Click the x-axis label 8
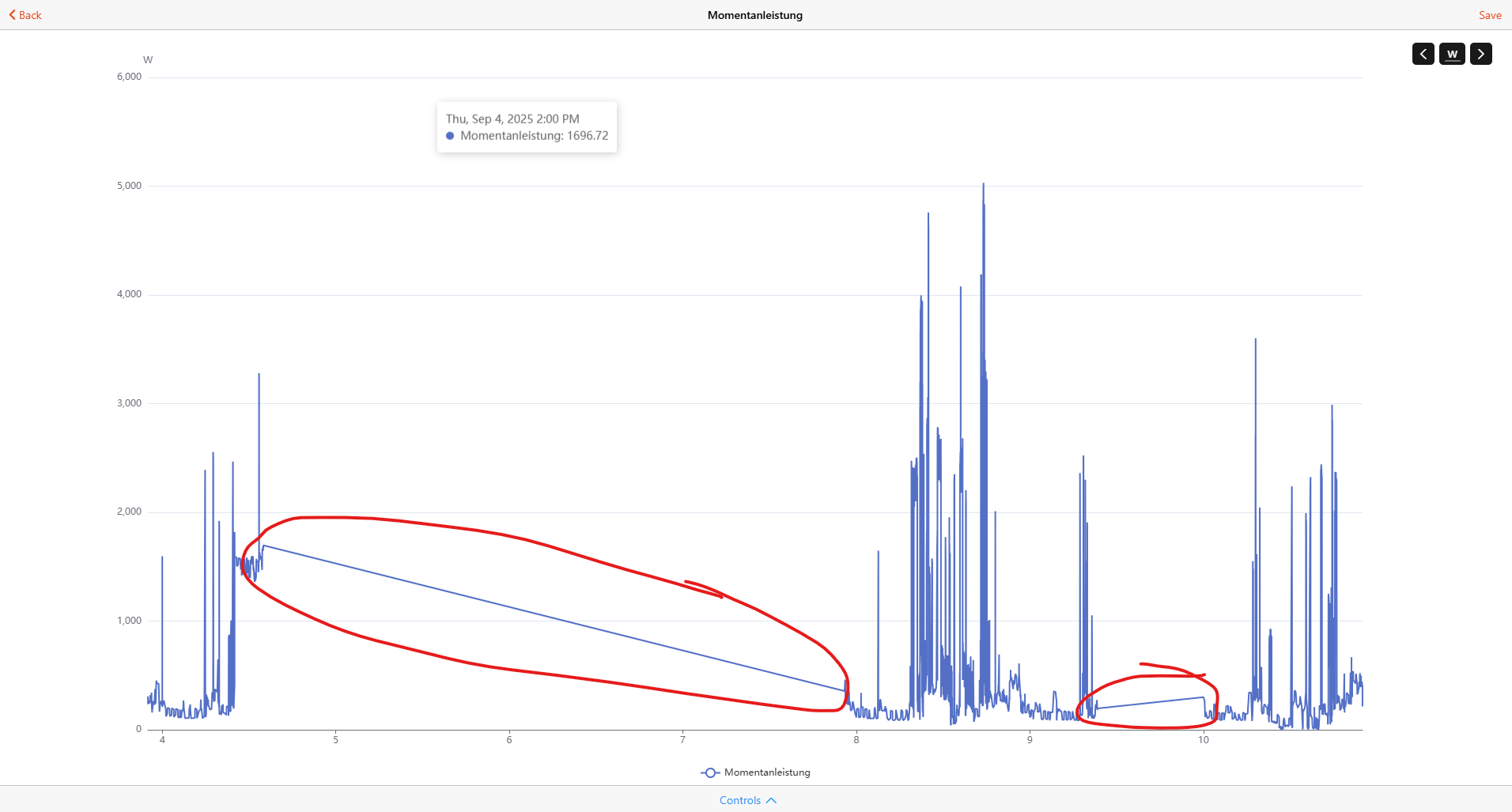The height and width of the screenshot is (812, 1512). [856, 740]
